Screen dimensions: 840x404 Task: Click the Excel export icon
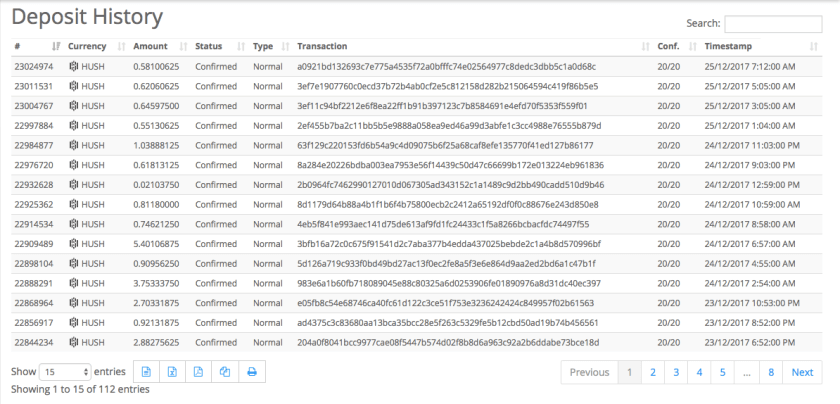(x=173, y=371)
